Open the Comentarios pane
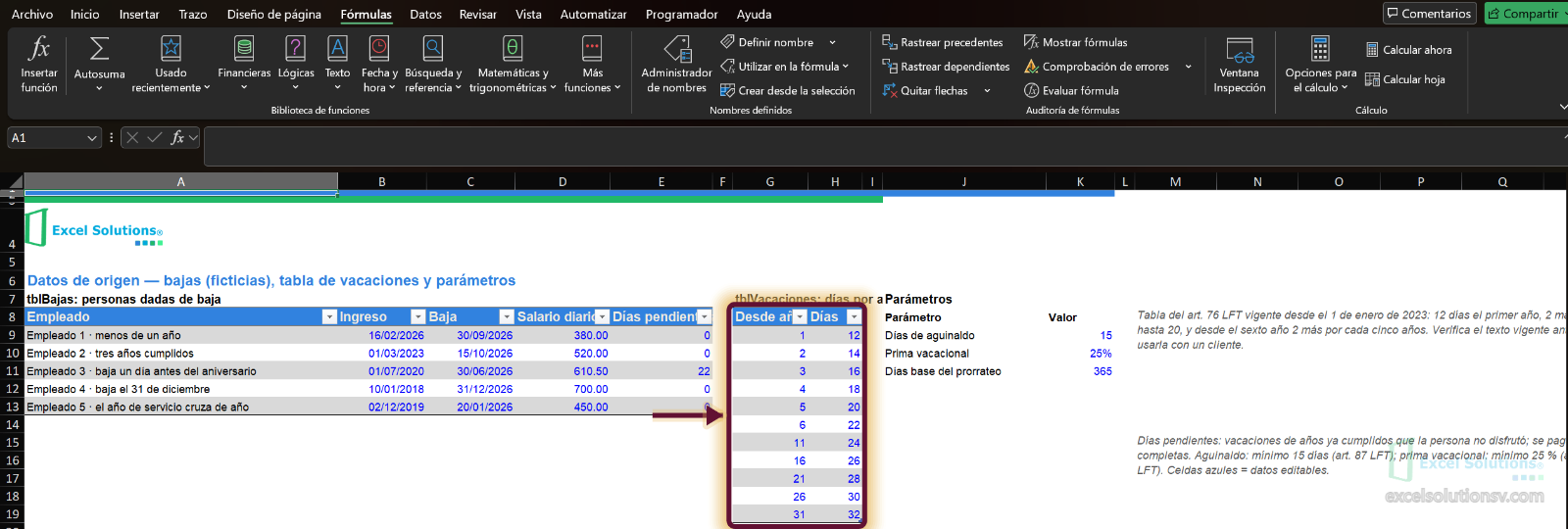This screenshot has height=529, width=1568. pyautogui.click(x=1429, y=14)
